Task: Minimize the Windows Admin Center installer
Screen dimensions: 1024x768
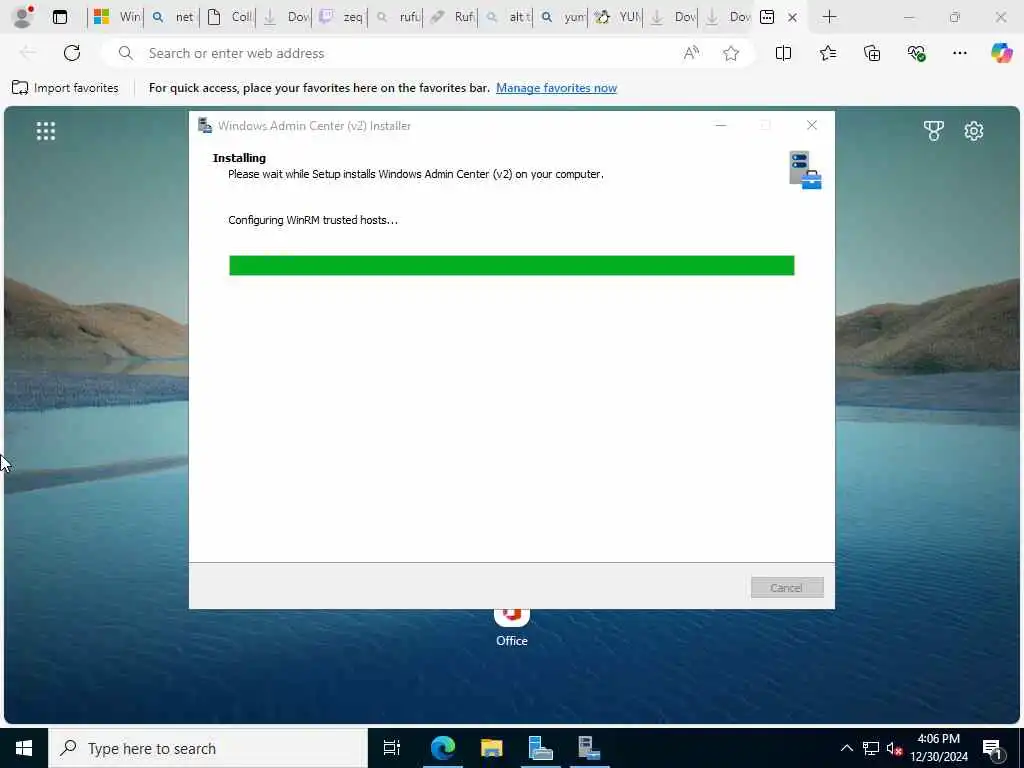Action: point(721,125)
